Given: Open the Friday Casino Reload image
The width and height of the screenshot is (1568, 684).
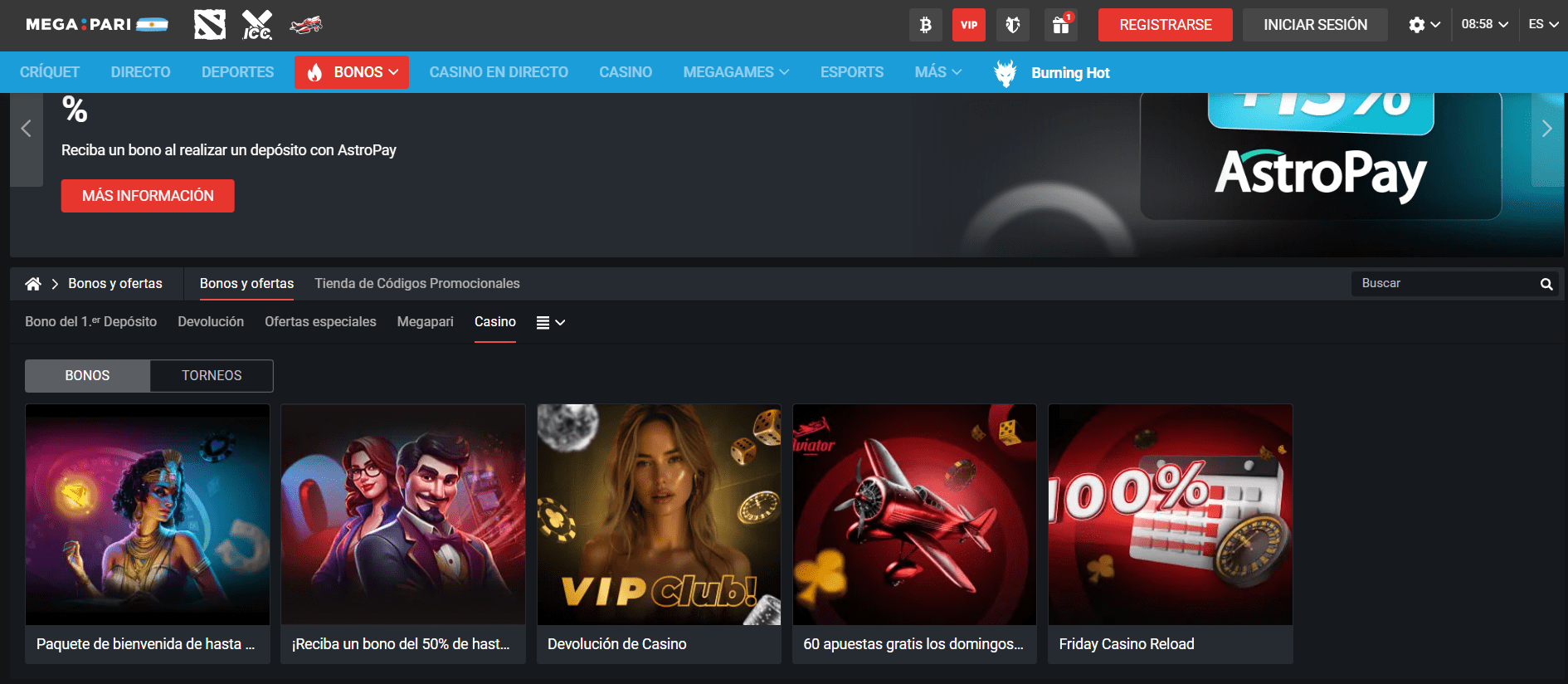Looking at the screenshot, I should tap(1170, 515).
